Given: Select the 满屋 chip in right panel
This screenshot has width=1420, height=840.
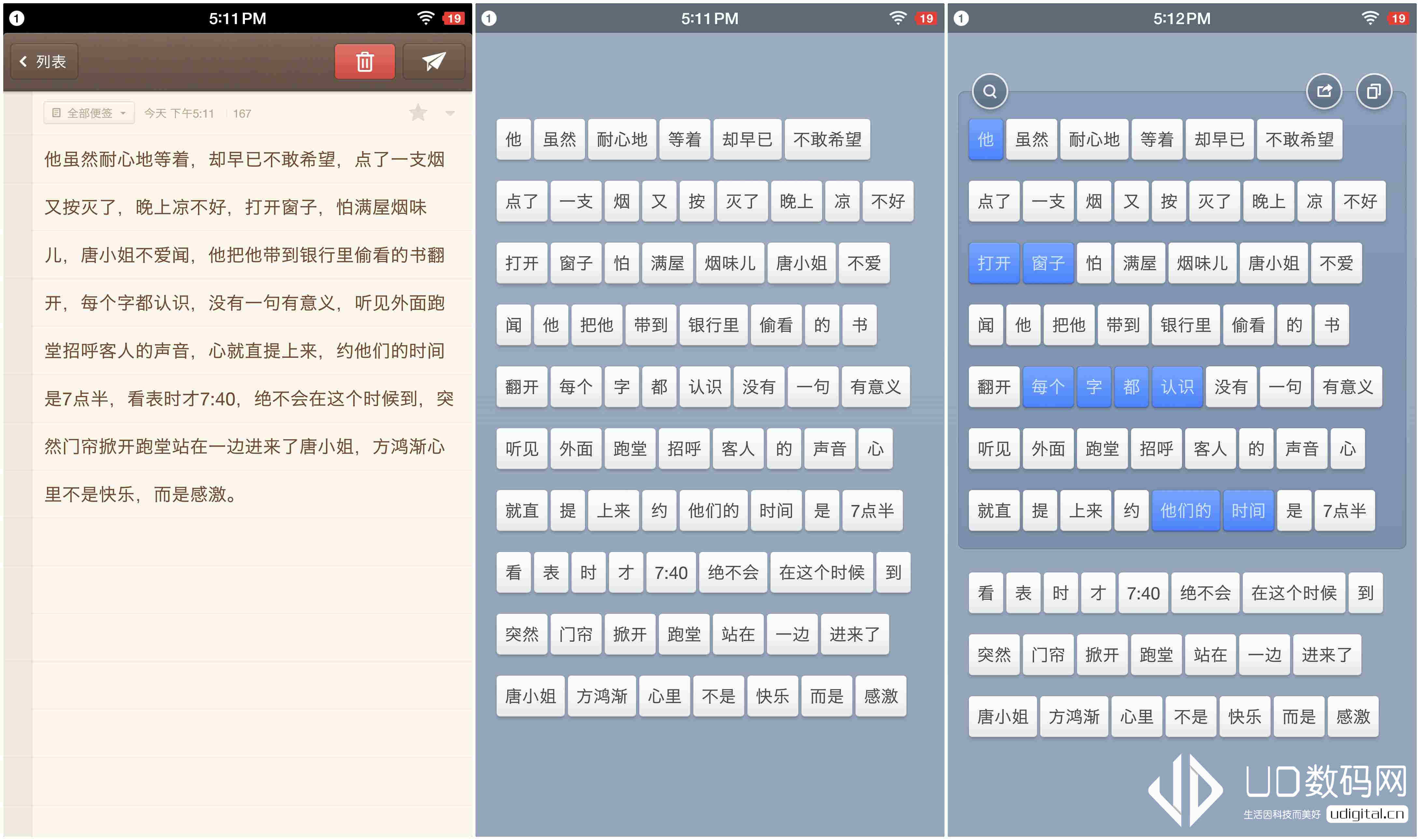Looking at the screenshot, I should [x=1139, y=263].
